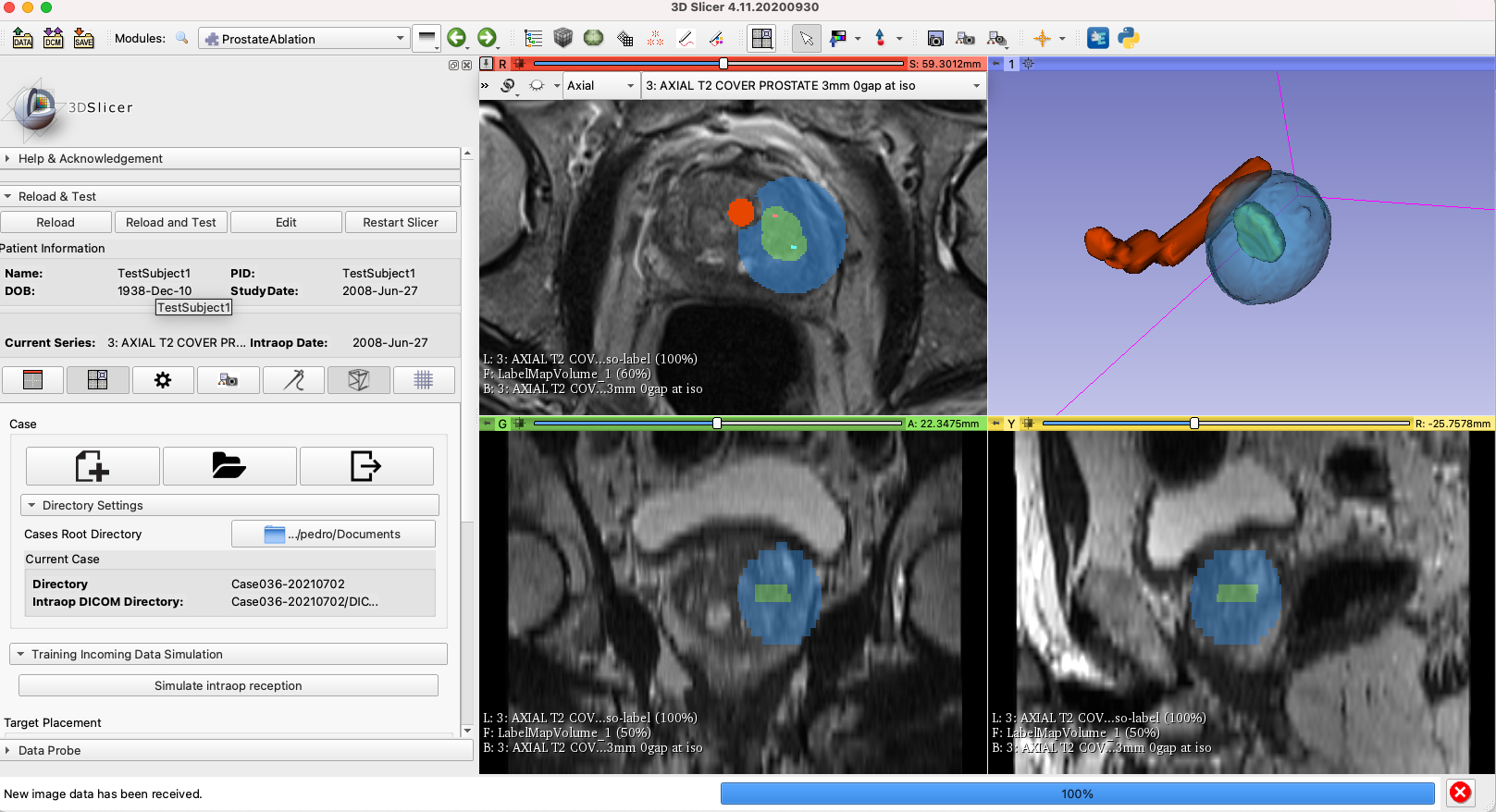Click the green slice offset slider handle
The height and width of the screenshot is (812, 1496).
717,424
